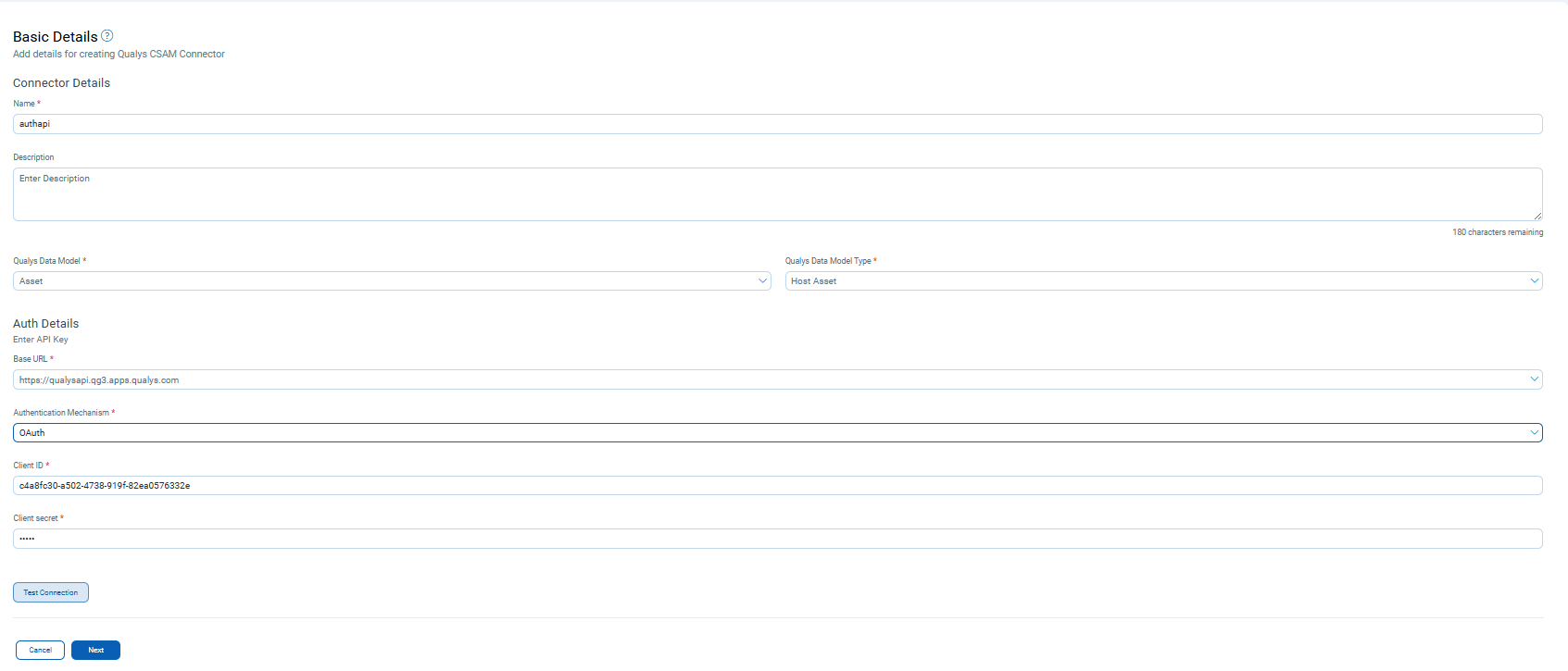Click the Name input field containing authapi
1568x671 pixels.
coord(778,124)
